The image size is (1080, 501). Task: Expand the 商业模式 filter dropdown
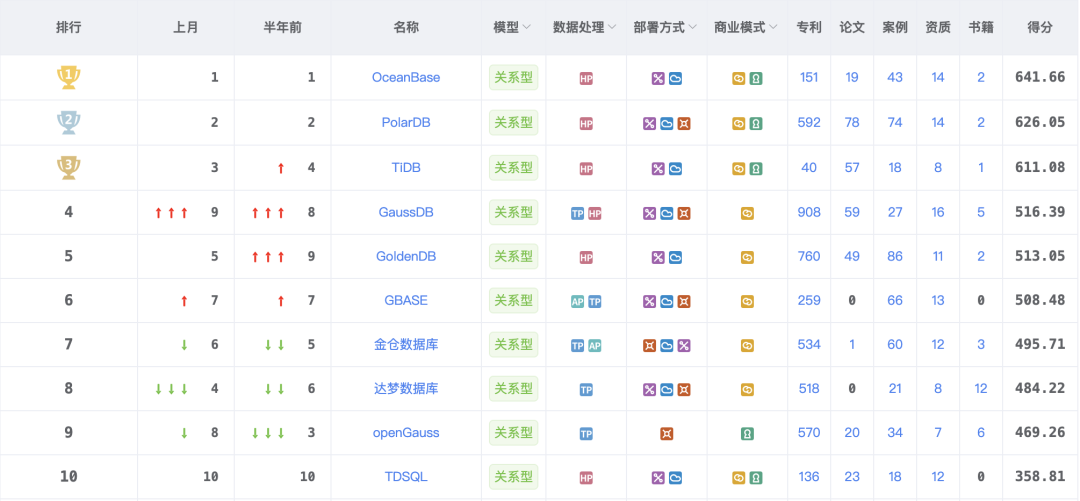[773, 28]
